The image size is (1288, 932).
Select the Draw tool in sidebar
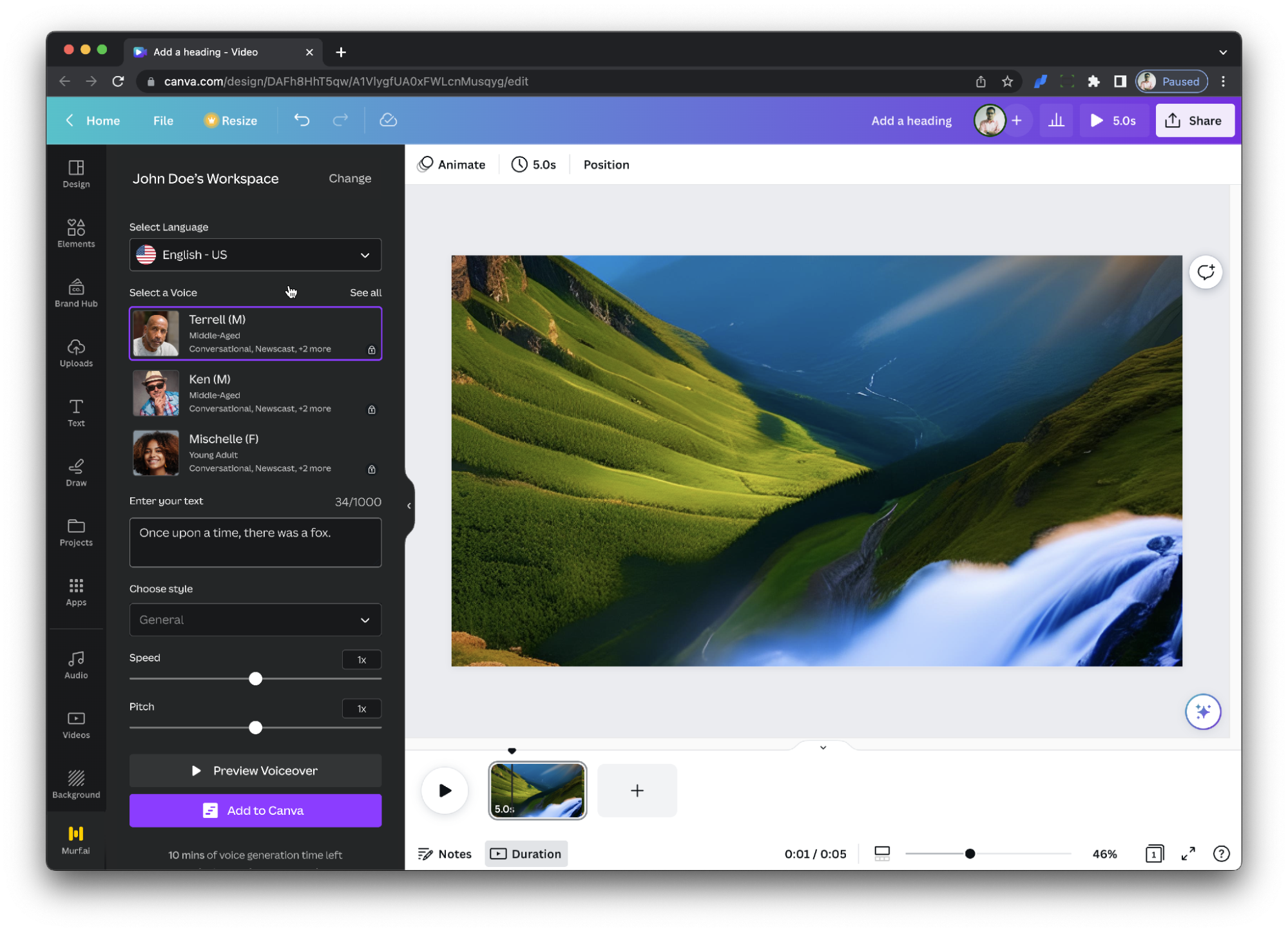[76, 472]
